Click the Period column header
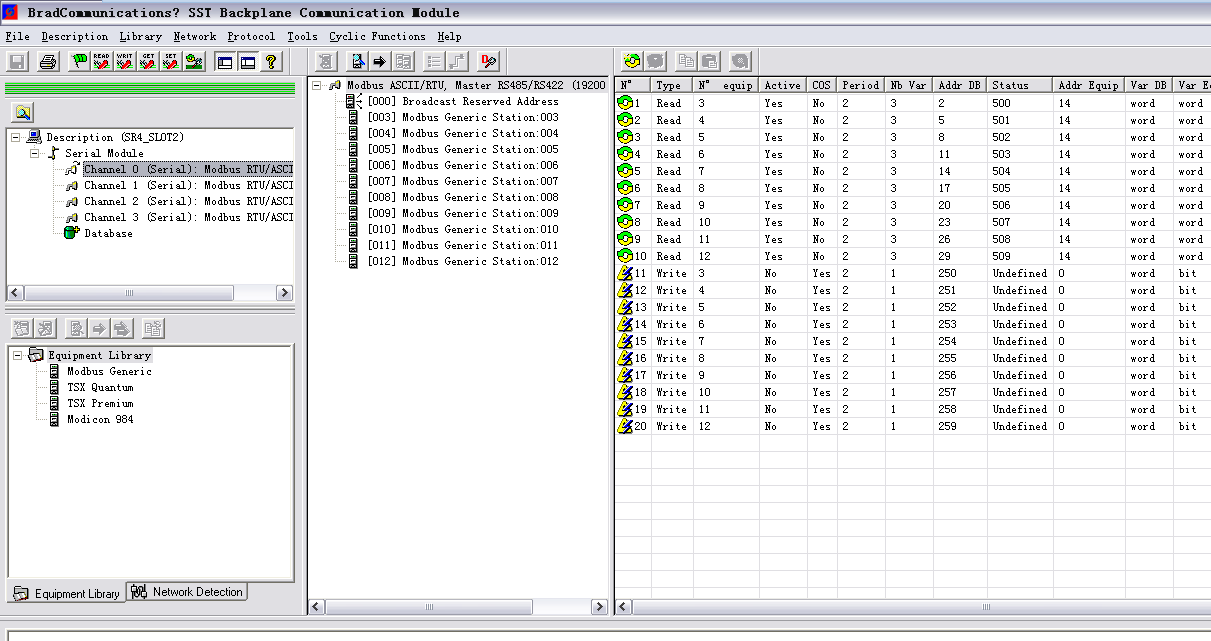This screenshot has height=641, width=1211. coord(861,85)
